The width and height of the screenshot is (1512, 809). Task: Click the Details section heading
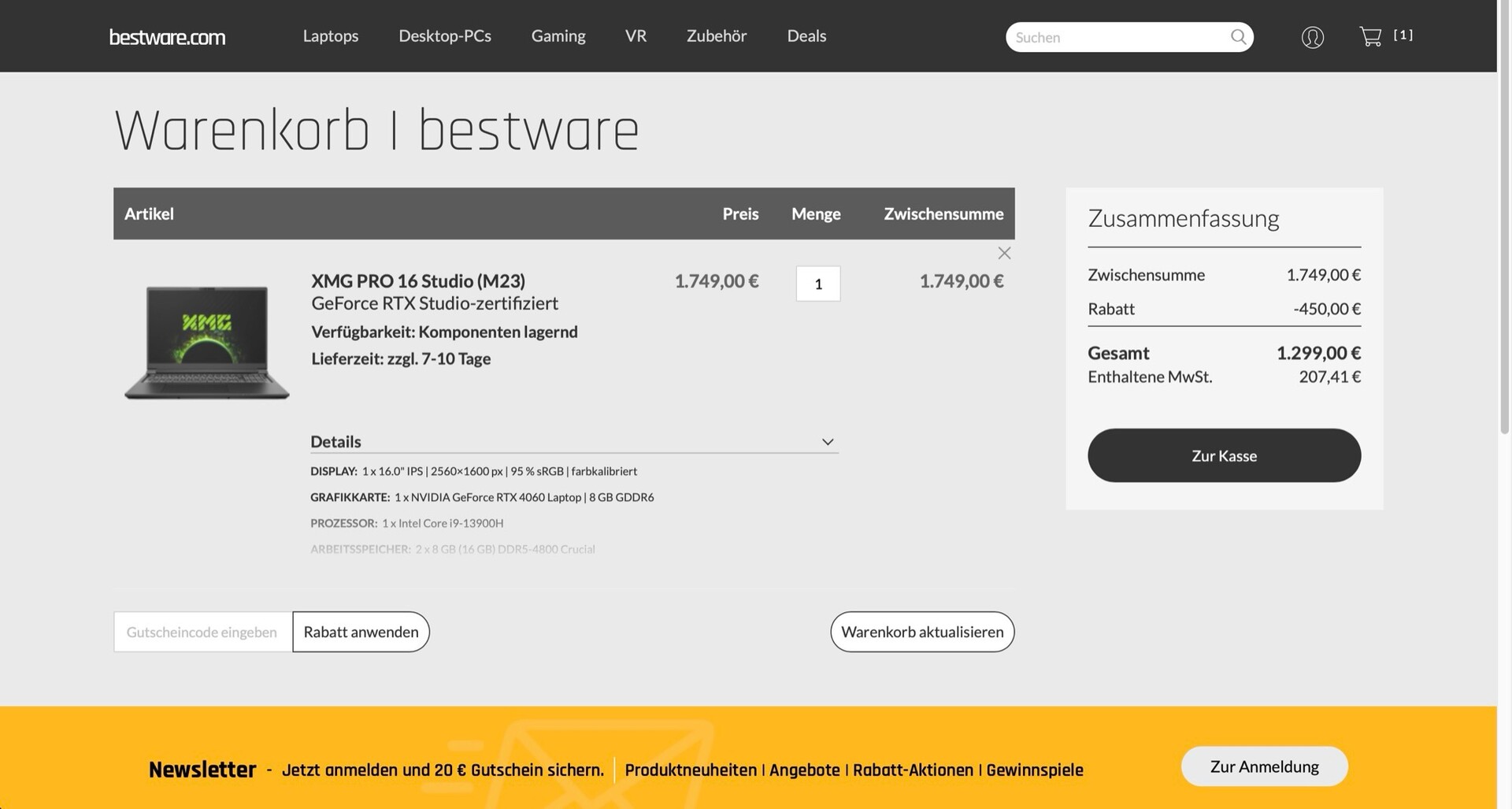[335, 442]
